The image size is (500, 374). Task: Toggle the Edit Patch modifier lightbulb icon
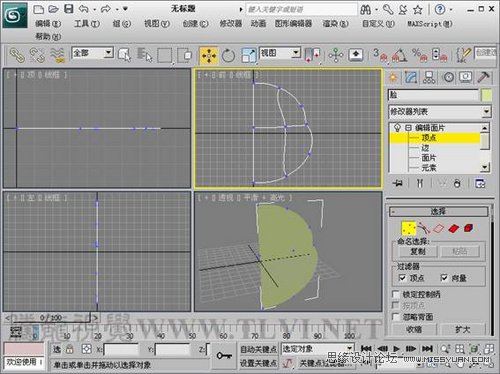pos(397,128)
